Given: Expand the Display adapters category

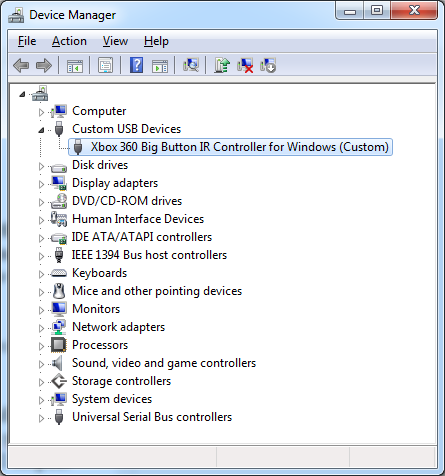Looking at the screenshot, I should point(41,184).
